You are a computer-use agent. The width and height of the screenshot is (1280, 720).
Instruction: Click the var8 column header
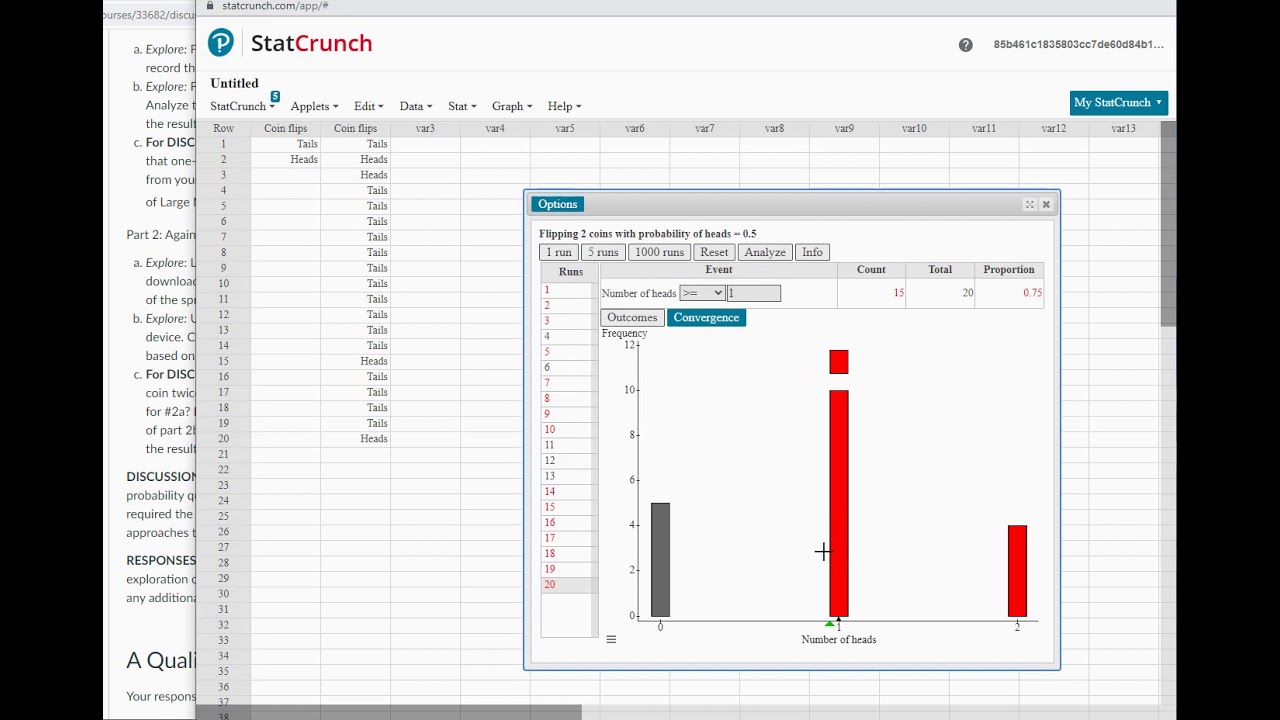[x=774, y=128]
